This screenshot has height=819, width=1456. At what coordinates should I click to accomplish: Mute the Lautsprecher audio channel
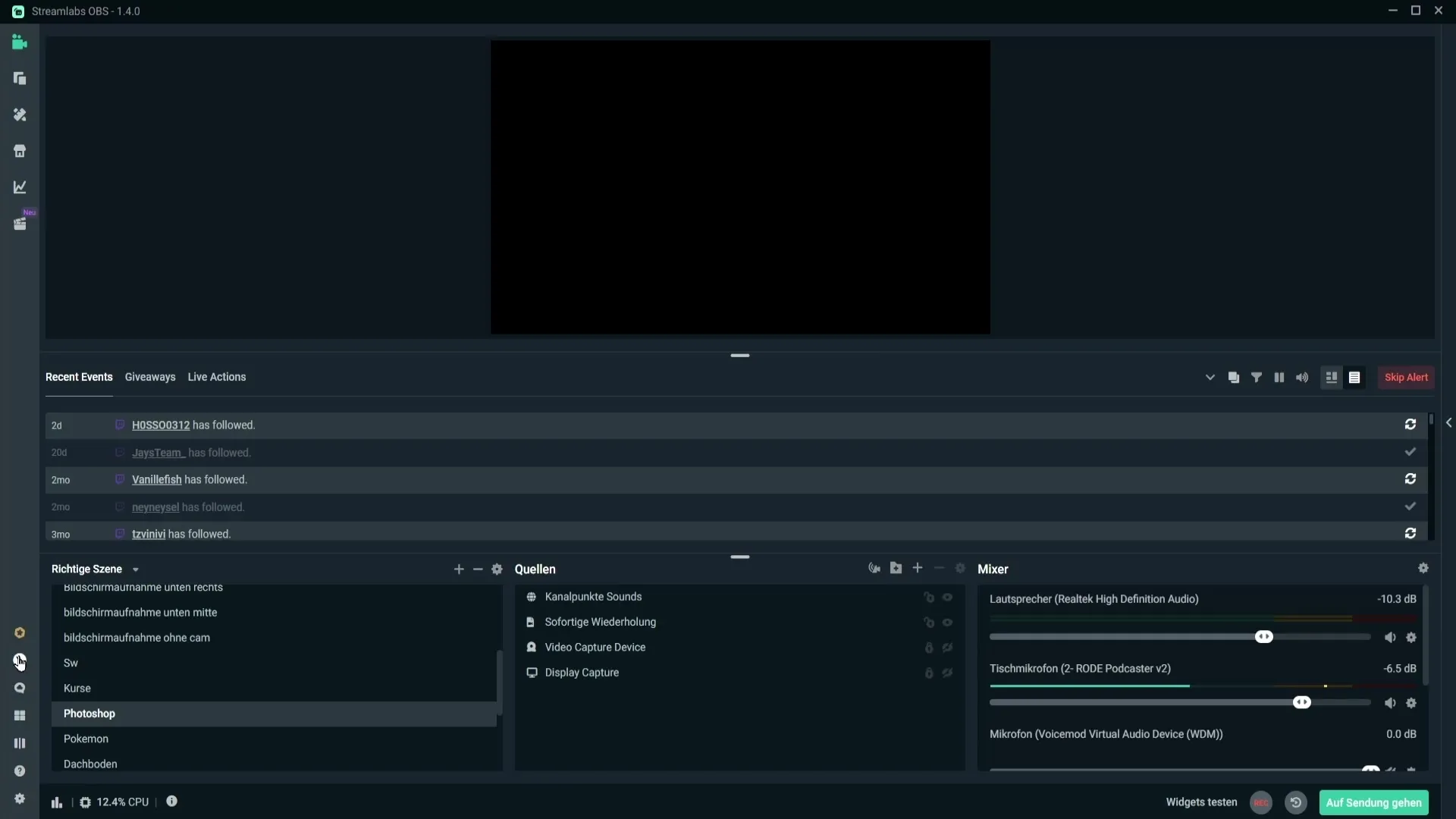[x=1390, y=638]
